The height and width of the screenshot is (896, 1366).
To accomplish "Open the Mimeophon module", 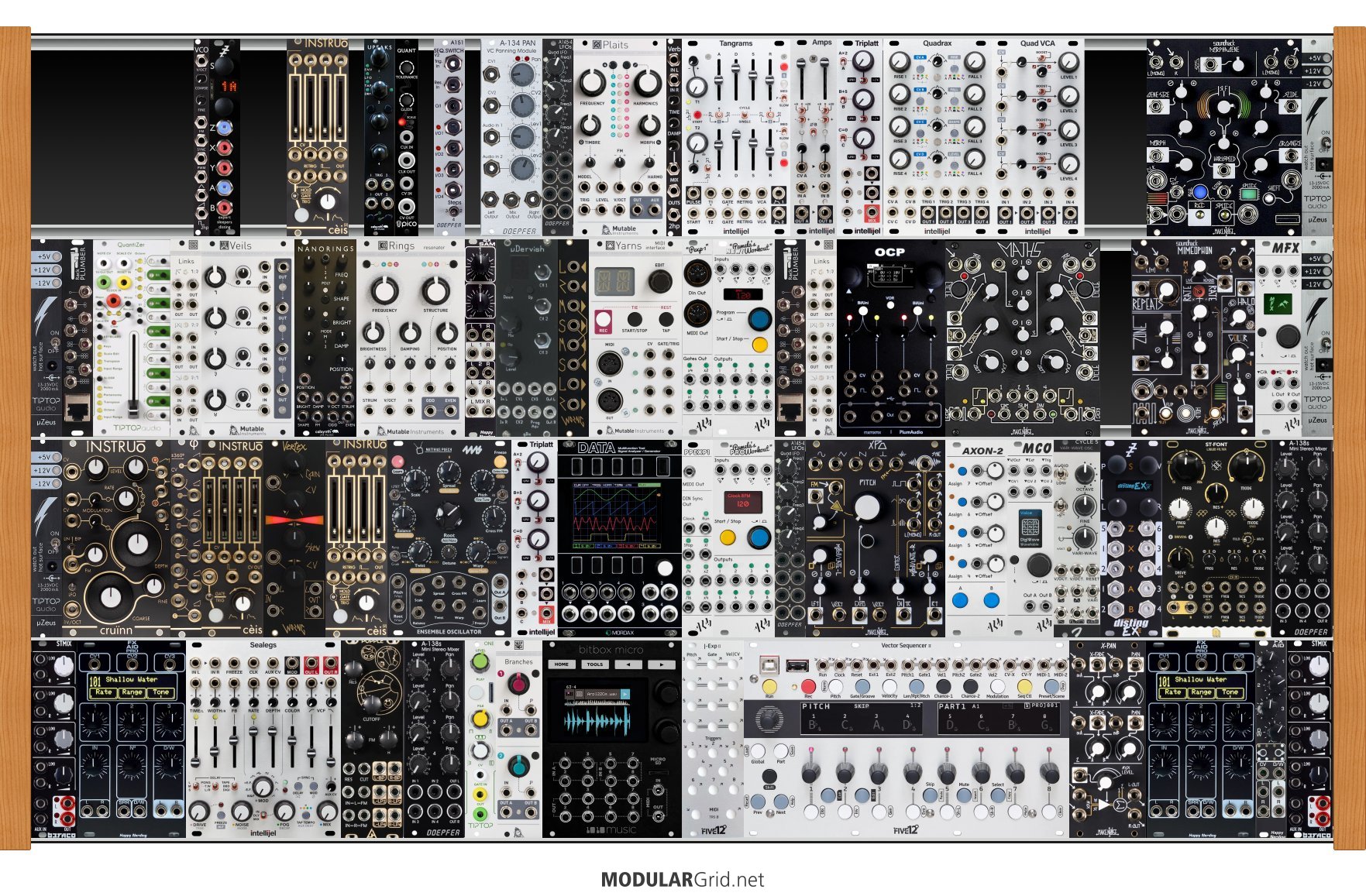I will click(x=1193, y=338).
